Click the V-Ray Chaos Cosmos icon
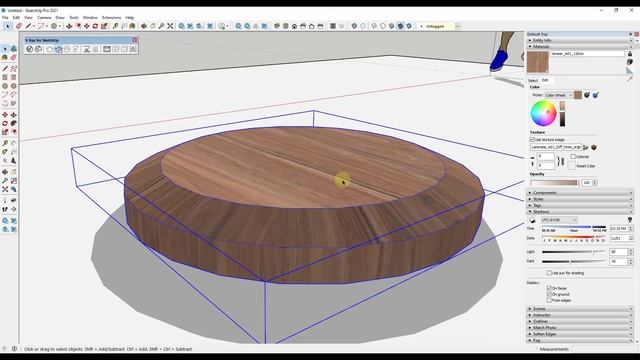This screenshot has height=360, width=640. click(38, 49)
